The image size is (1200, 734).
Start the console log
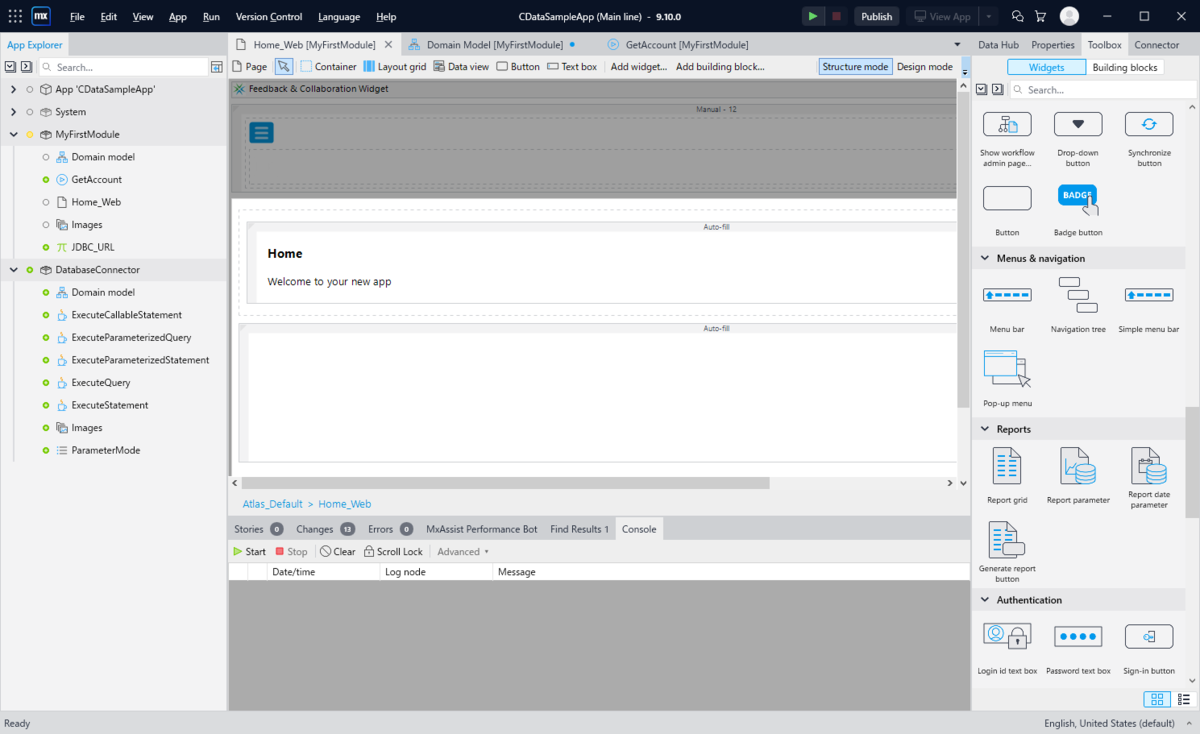(x=249, y=551)
